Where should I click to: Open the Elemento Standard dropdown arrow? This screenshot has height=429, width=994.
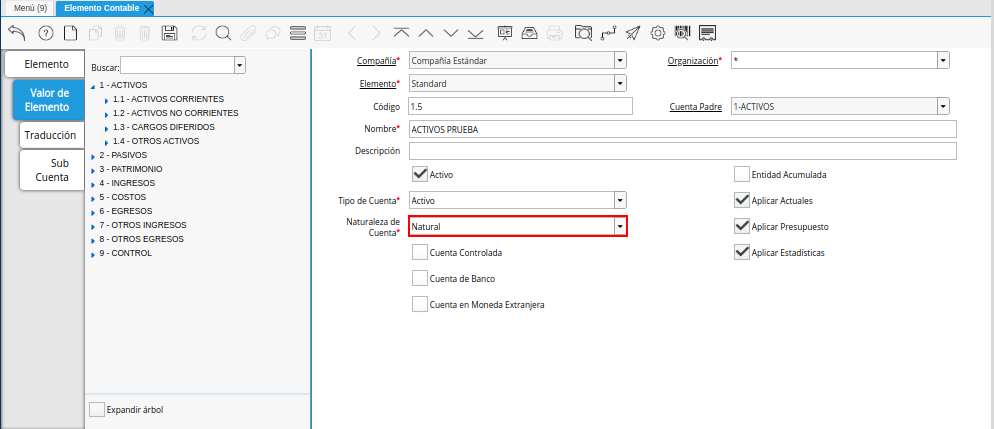620,83
